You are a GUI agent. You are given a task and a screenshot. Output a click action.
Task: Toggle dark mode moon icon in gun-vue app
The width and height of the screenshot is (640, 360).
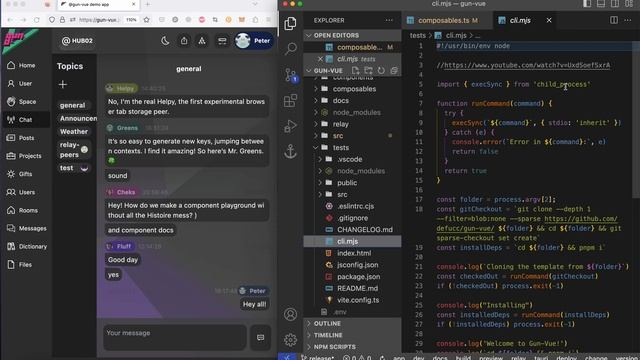pyautogui.click(x=165, y=40)
